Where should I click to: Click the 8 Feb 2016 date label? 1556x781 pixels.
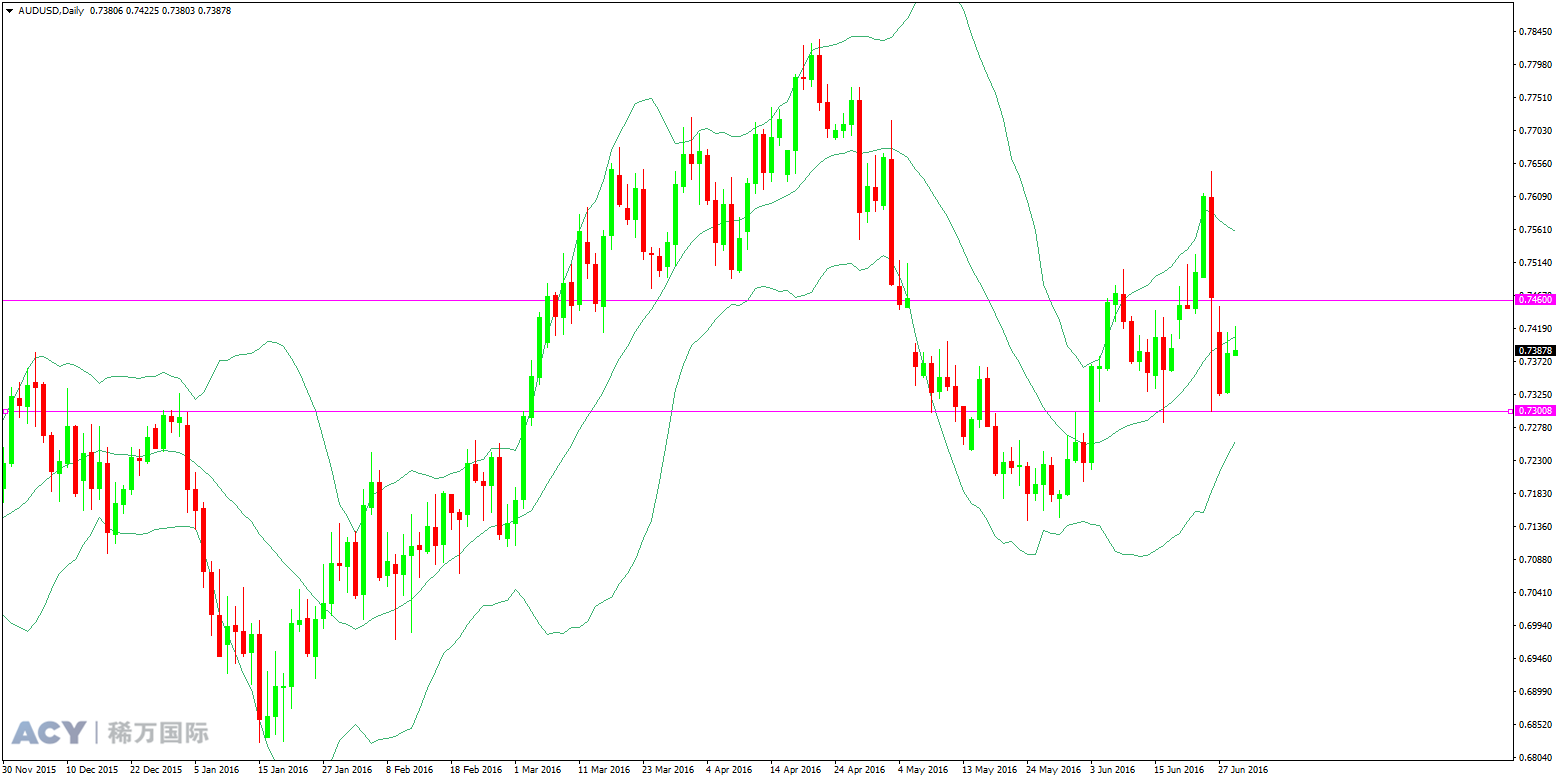coord(410,771)
